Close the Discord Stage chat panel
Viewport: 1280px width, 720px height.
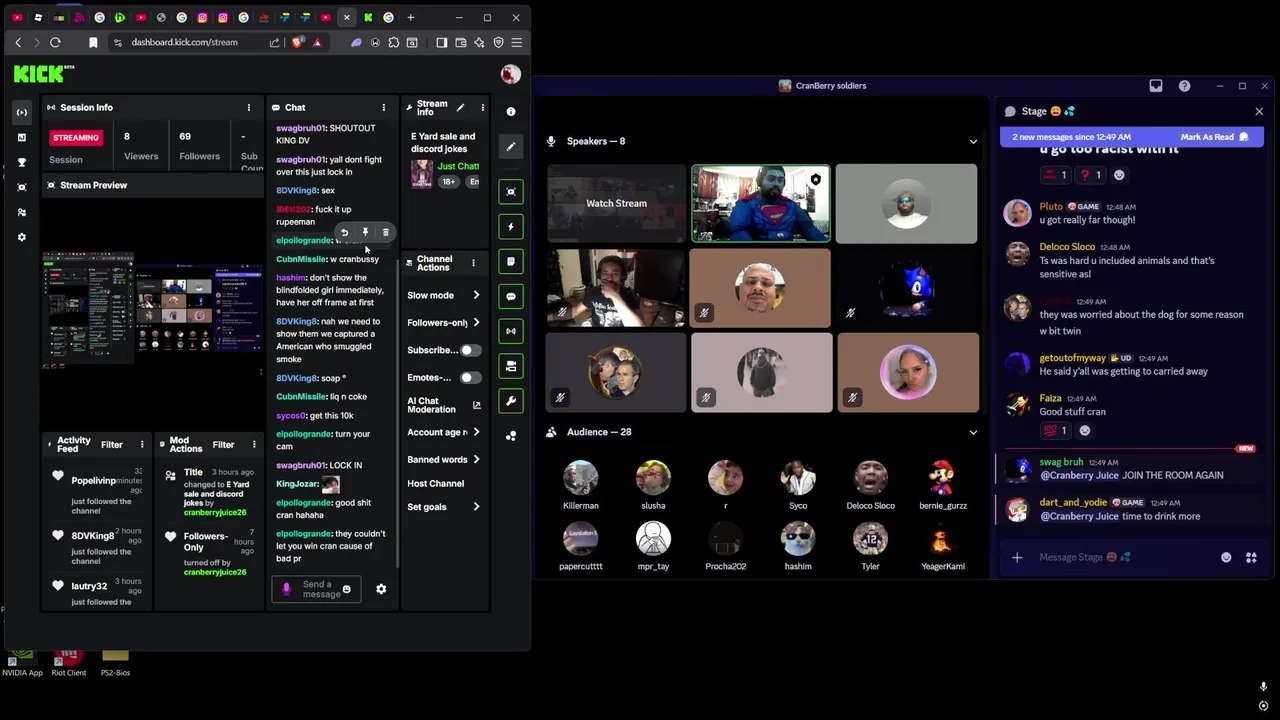pyautogui.click(x=1259, y=111)
